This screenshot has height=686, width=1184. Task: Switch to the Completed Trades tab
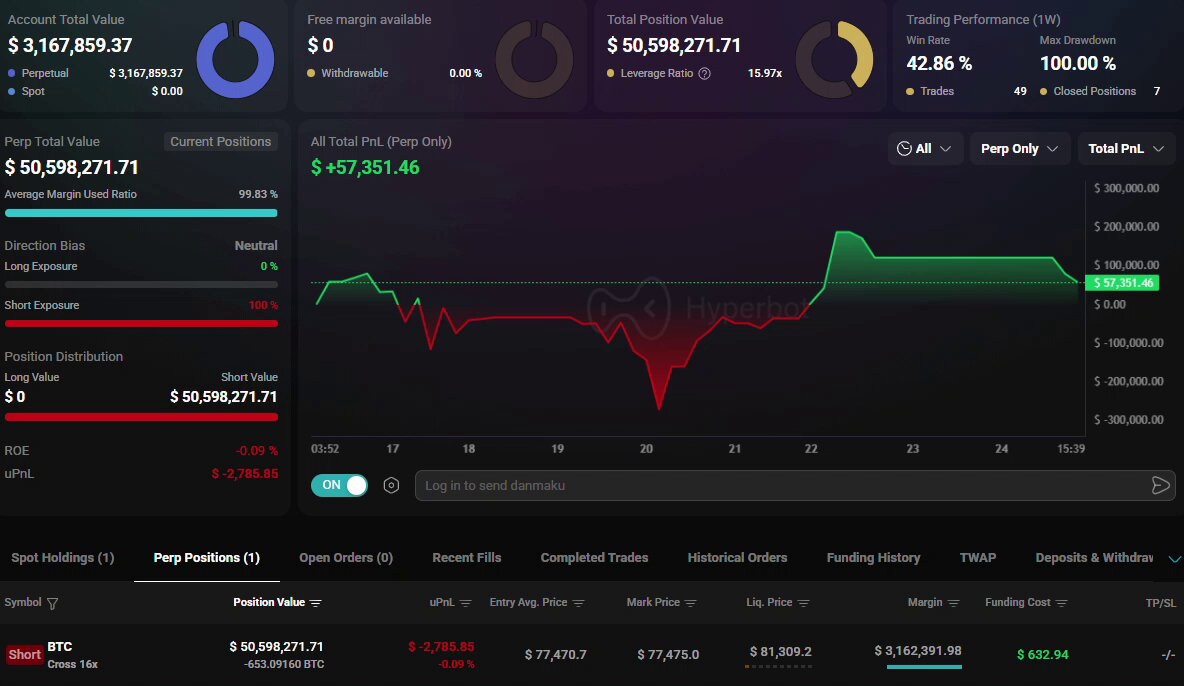pyautogui.click(x=594, y=558)
